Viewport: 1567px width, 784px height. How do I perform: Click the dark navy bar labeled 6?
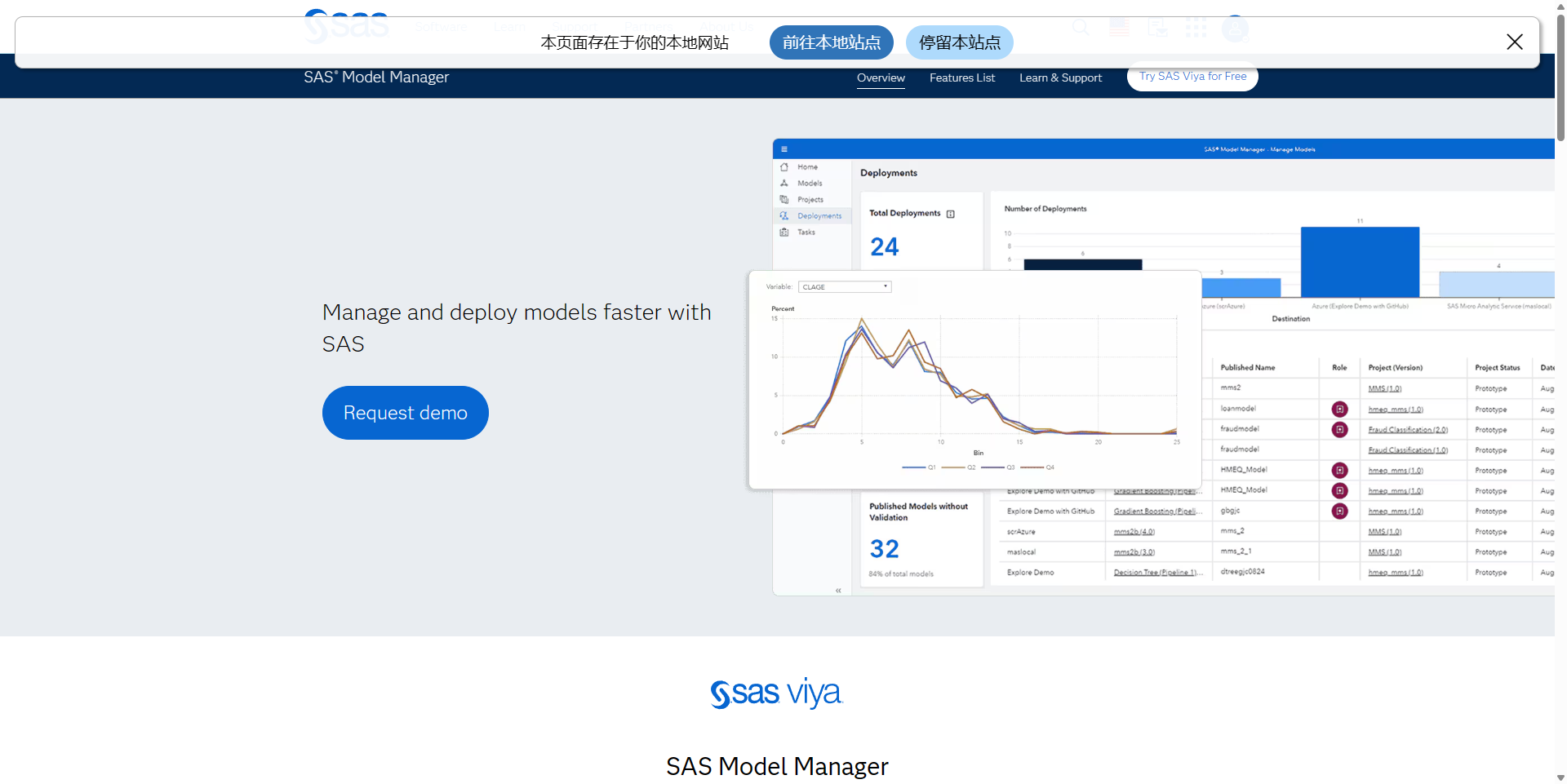click(1082, 265)
